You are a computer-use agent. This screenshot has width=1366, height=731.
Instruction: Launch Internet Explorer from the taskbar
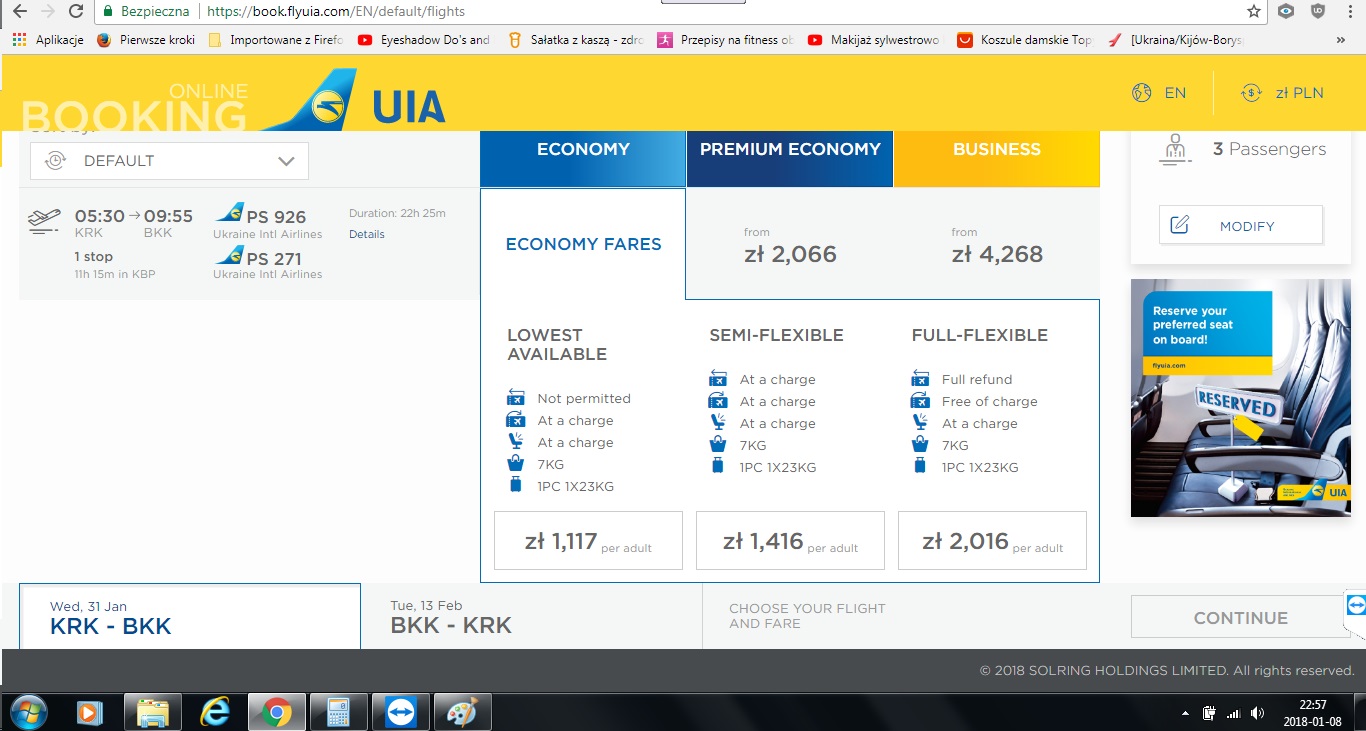coord(214,712)
